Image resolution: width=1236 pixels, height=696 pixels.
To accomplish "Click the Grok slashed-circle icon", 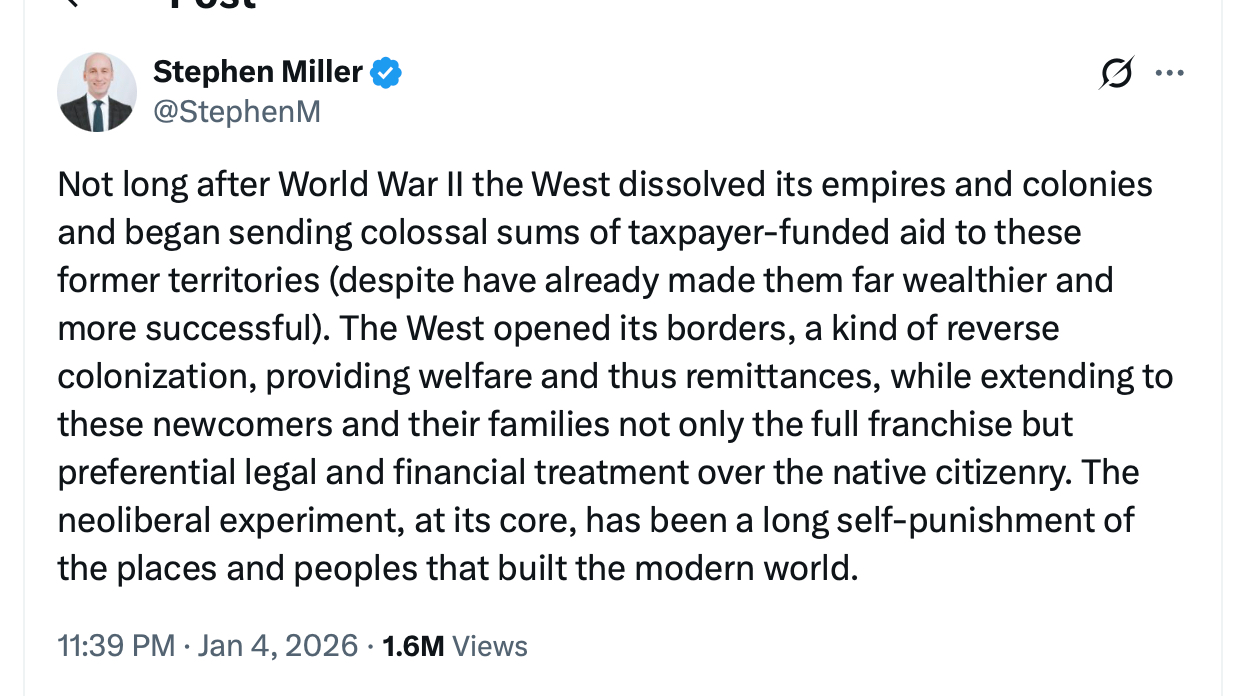I will pos(1116,73).
